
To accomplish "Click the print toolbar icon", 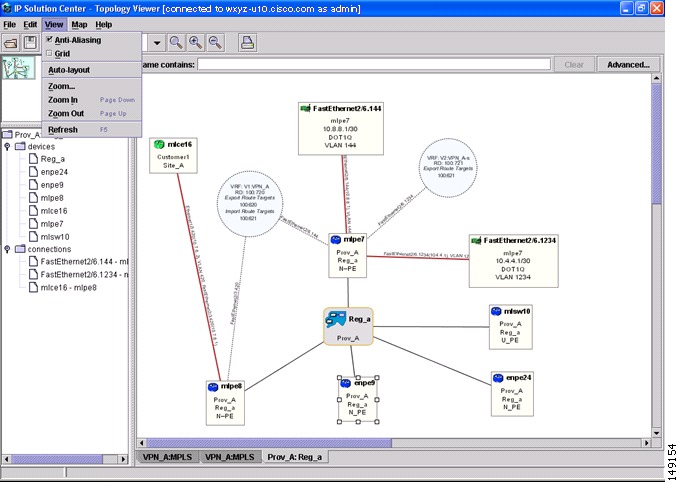I will (x=247, y=42).
